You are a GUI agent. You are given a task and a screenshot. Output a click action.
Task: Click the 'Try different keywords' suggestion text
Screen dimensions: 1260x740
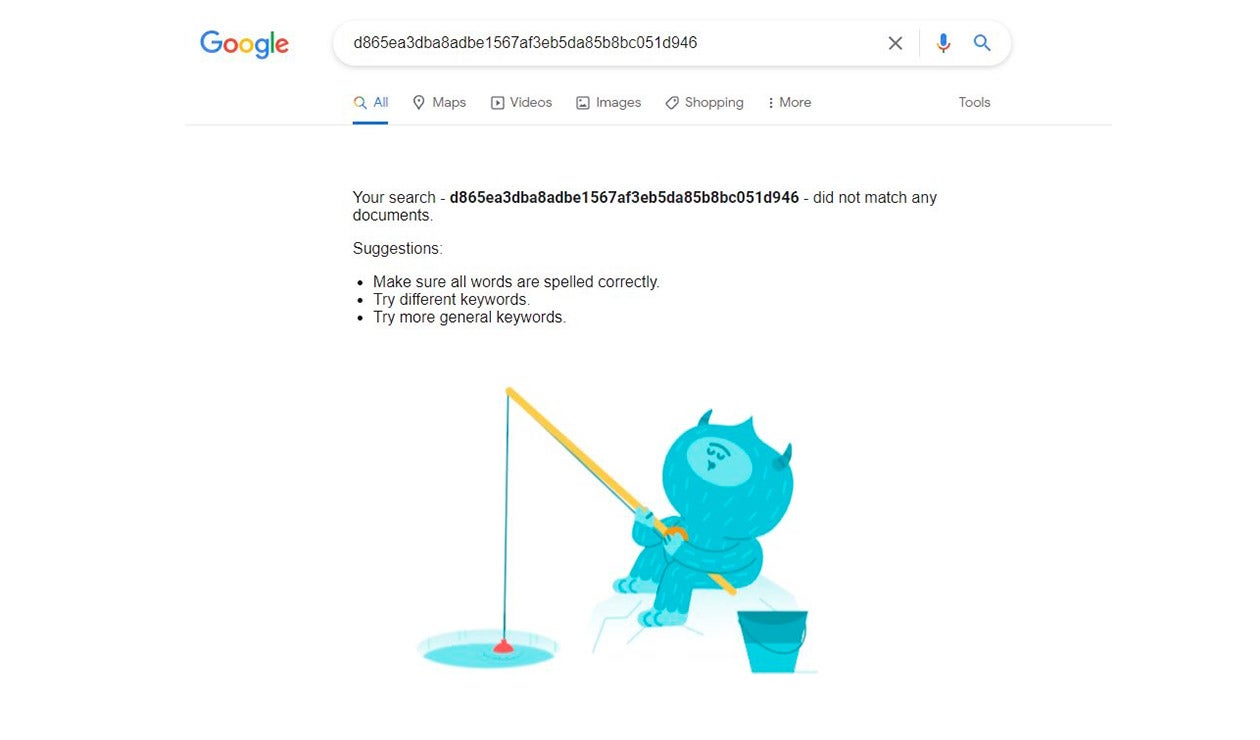click(451, 299)
